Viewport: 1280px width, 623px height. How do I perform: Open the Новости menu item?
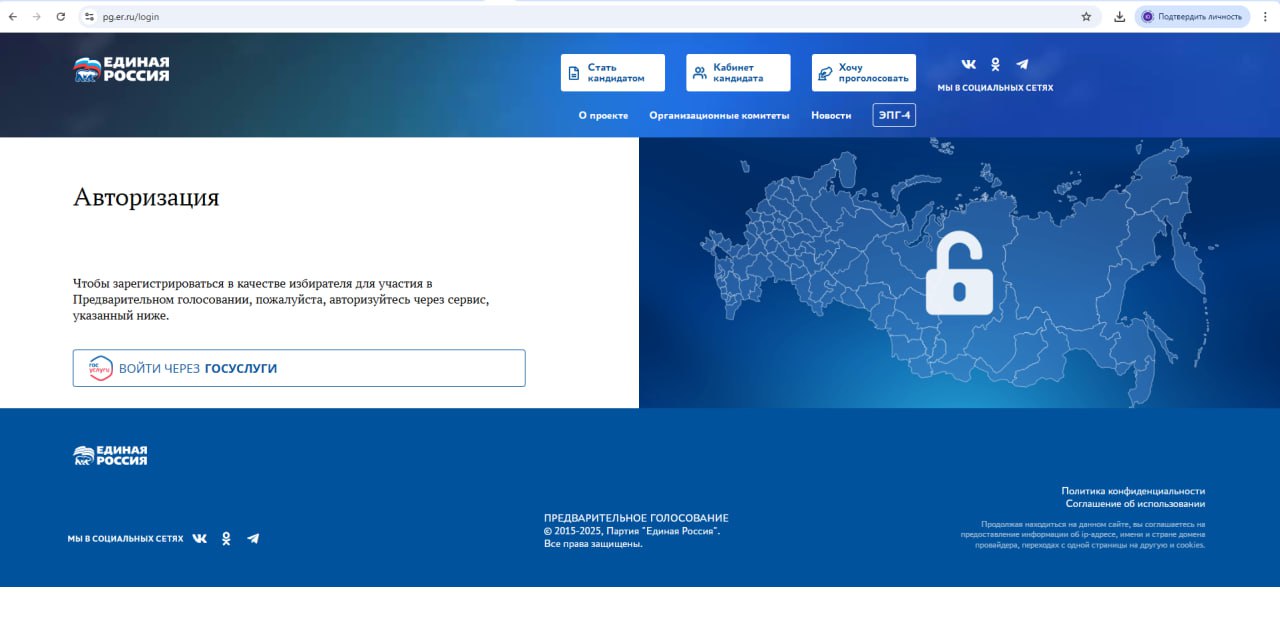[x=831, y=115]
